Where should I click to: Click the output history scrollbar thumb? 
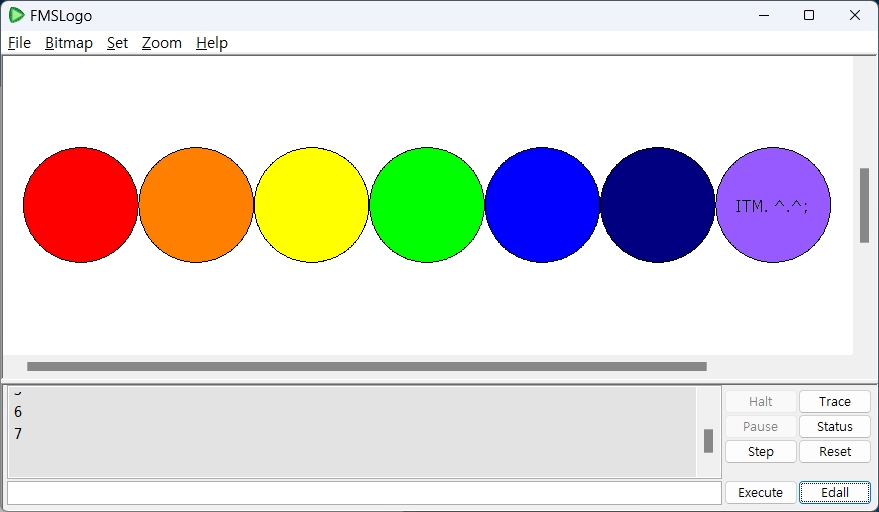708,441
